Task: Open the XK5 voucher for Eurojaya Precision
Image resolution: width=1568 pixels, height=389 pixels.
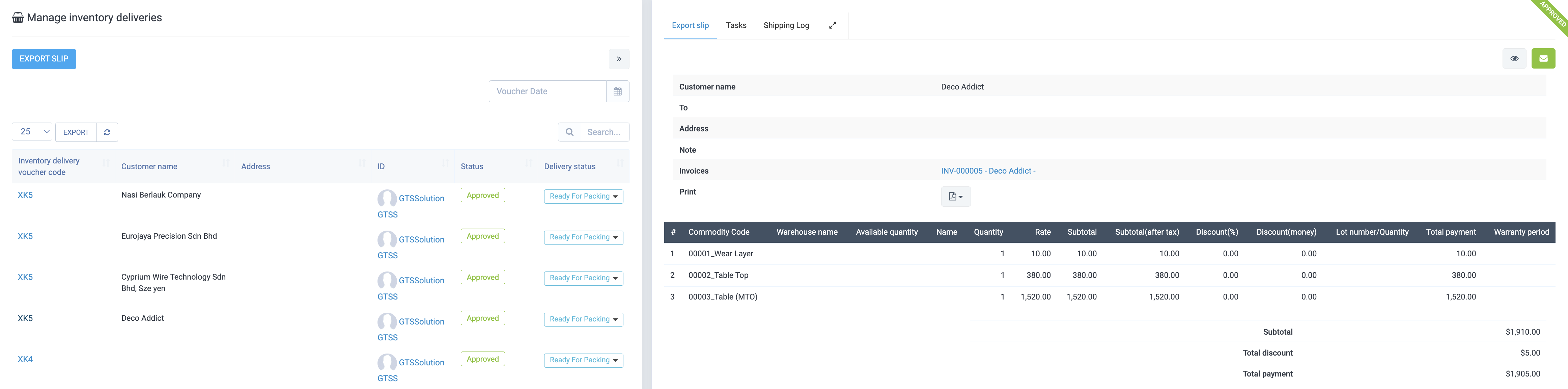Action: click(25, 236)
